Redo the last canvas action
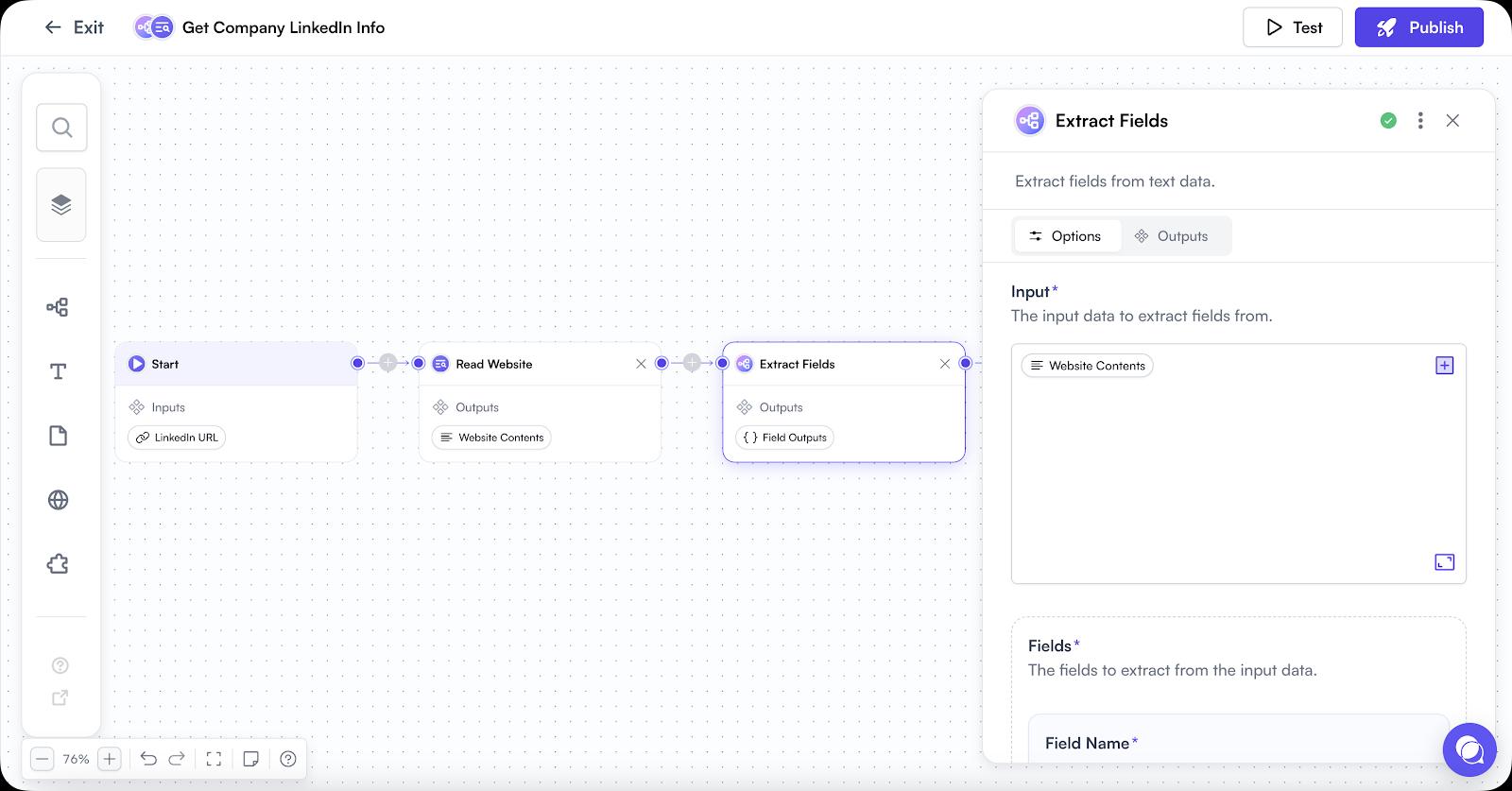 177,759
